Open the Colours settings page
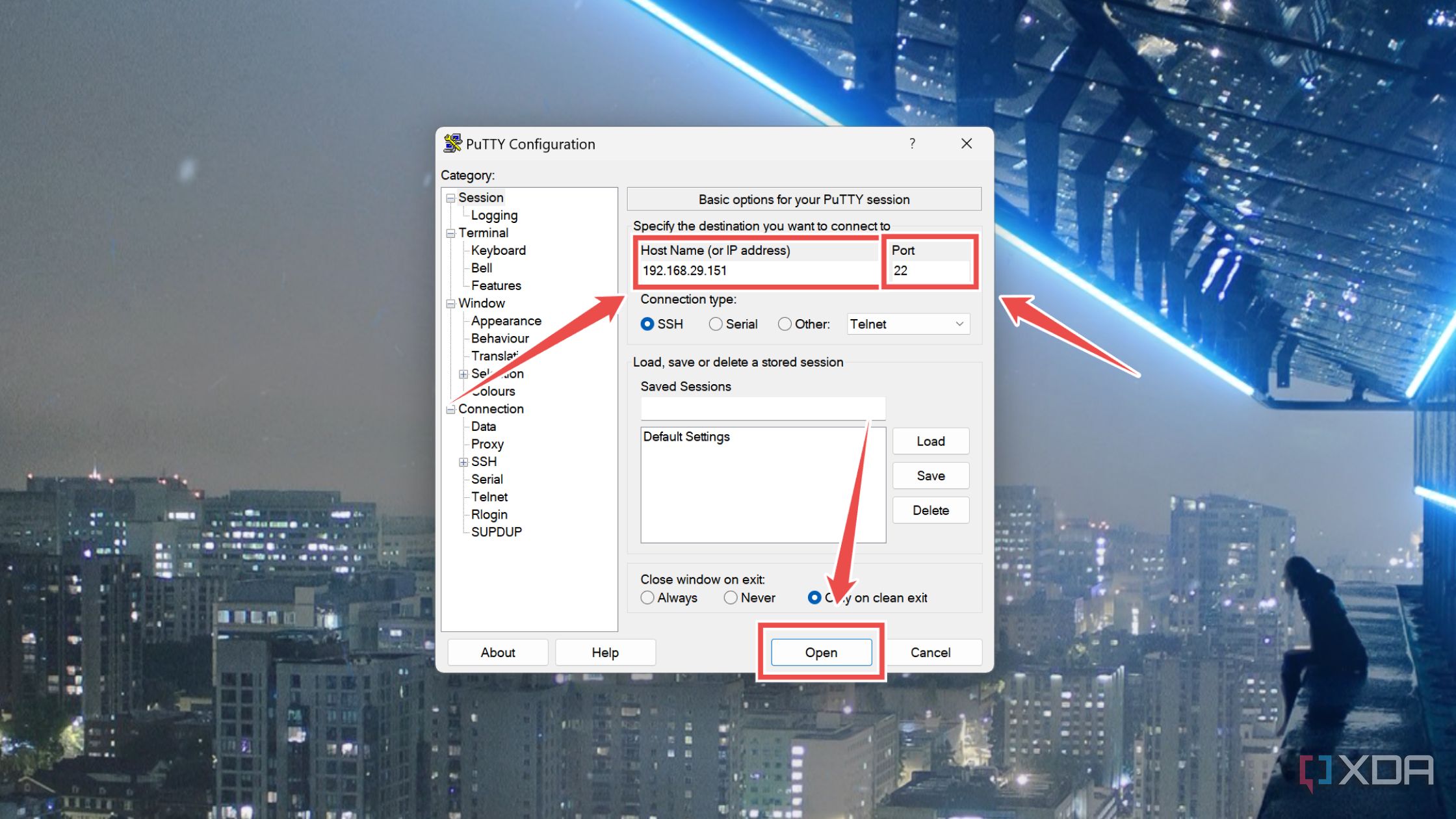1456x819 pixels. (493, 391)
